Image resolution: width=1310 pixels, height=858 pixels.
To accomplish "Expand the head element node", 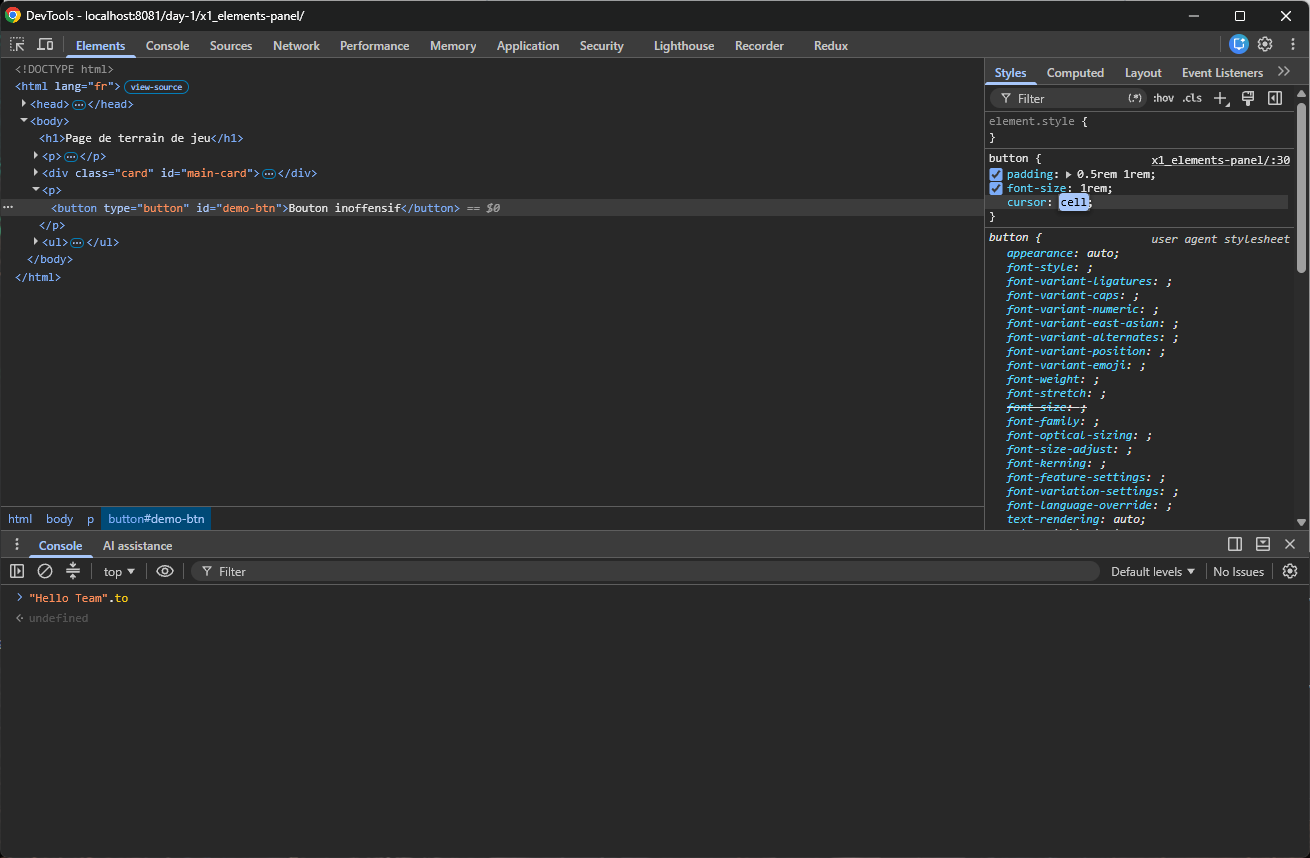I will (24, 104).
